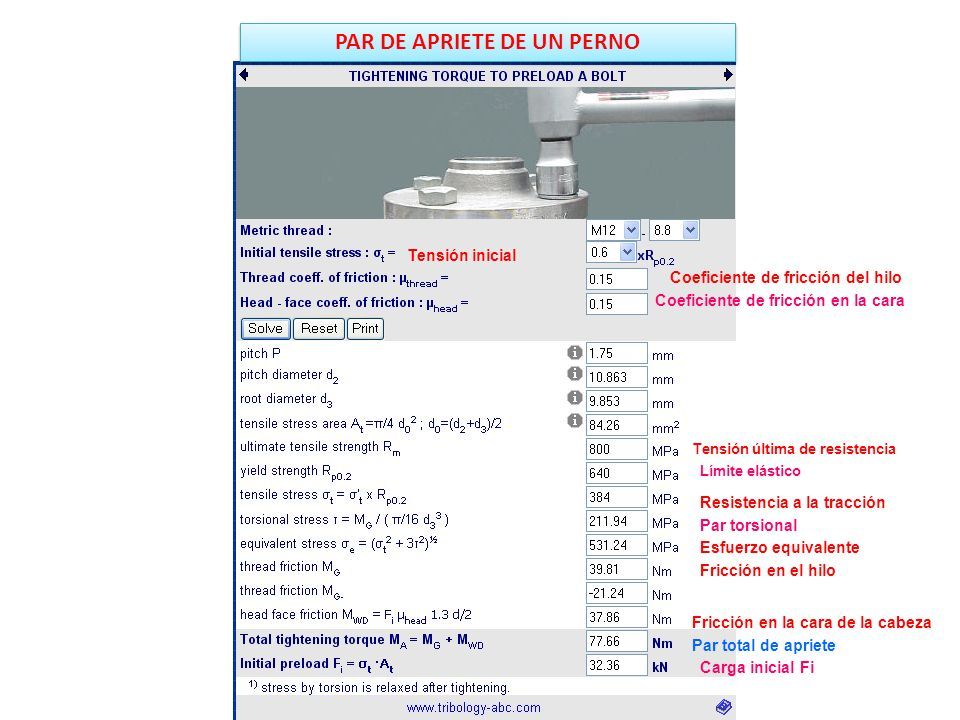Select initial preload 32.36 field
Screen dimensions: 960x720
coord(617,665)
